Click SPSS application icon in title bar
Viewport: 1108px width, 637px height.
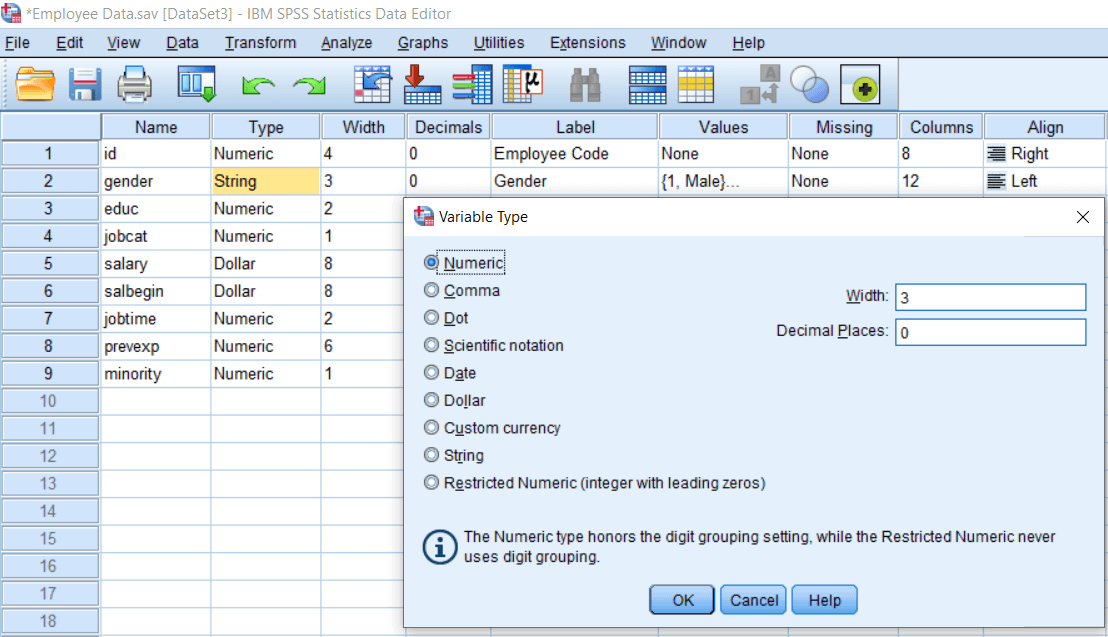click(11, 13)
